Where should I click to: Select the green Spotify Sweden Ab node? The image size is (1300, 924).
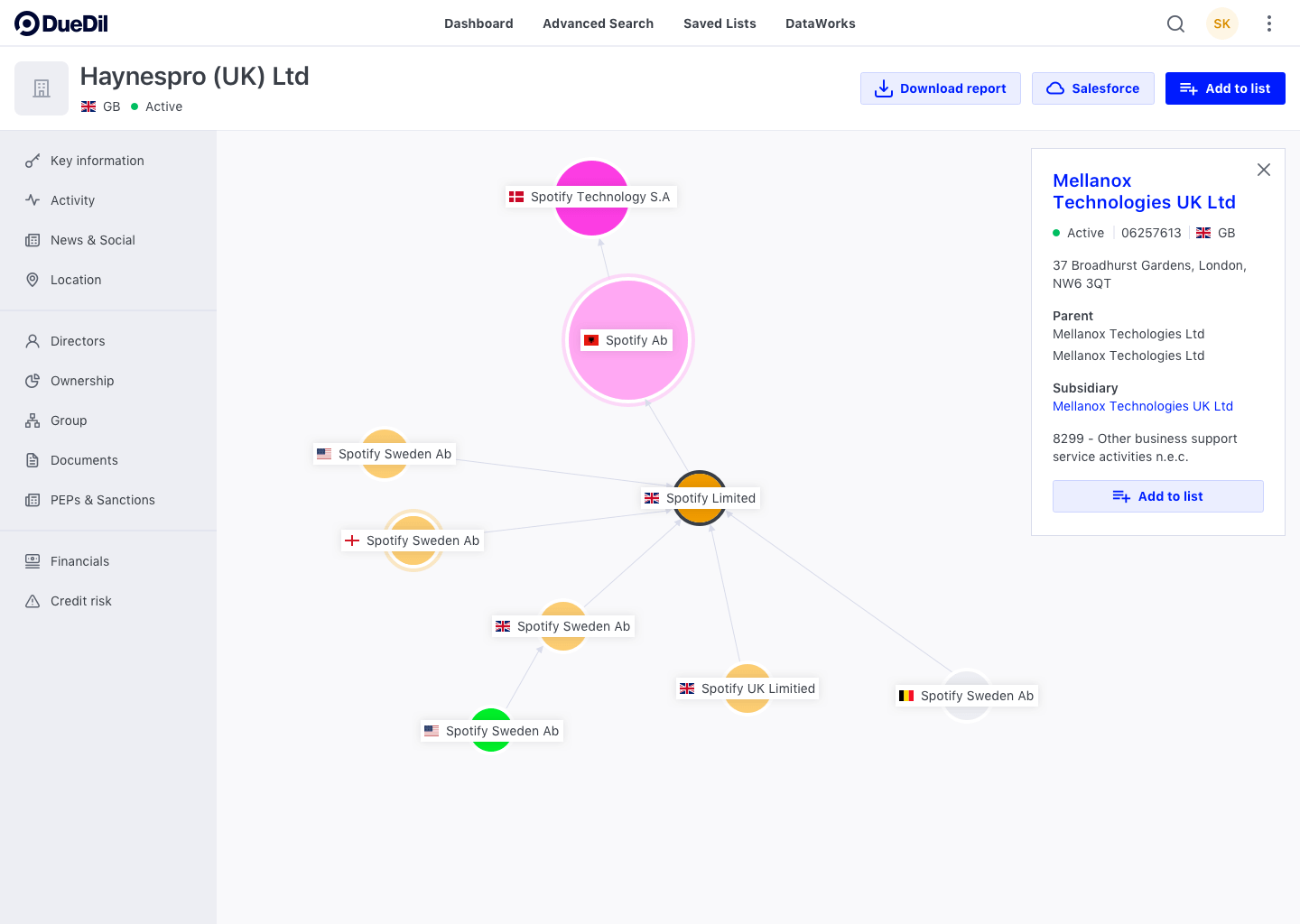(492, 731)
